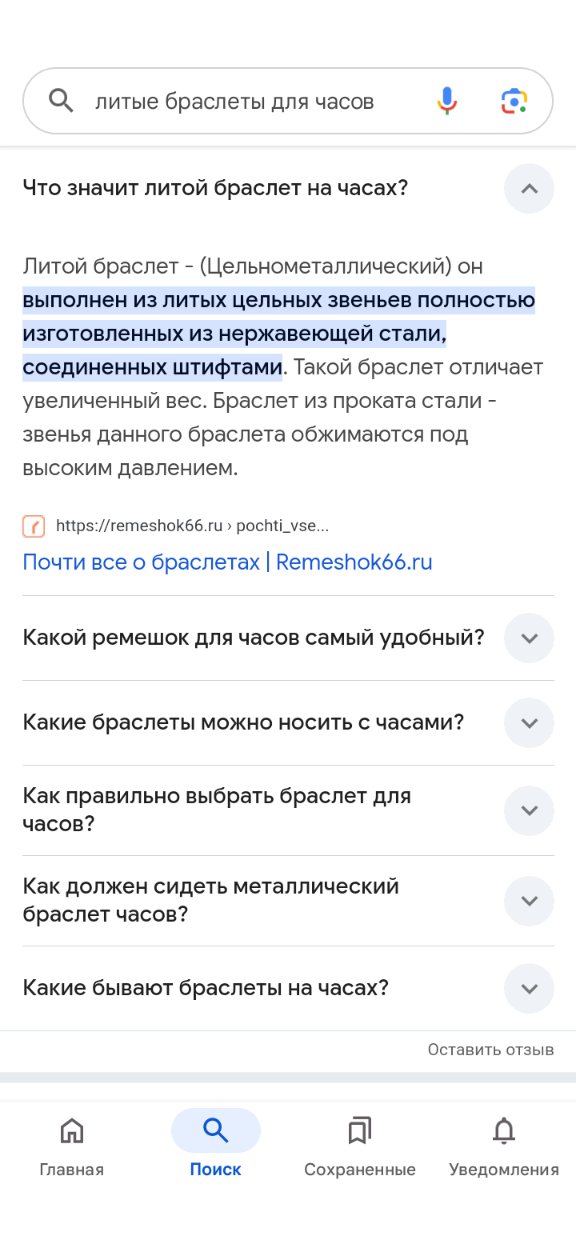The height and width of the screenshot is (1248, 576).
Task: Switch to the Сохраненные tab label
Action: (x=360, y=1169)
